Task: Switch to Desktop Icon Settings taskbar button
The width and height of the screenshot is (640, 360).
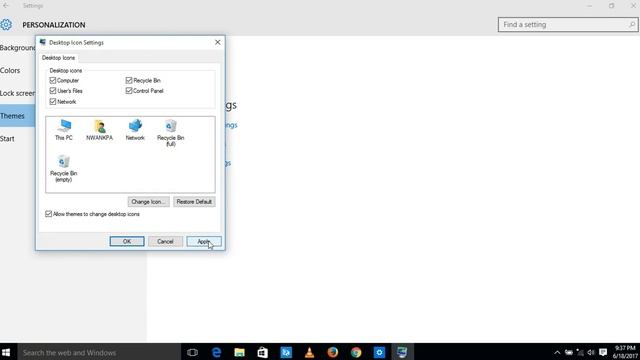Action: (x=402, y=352)
